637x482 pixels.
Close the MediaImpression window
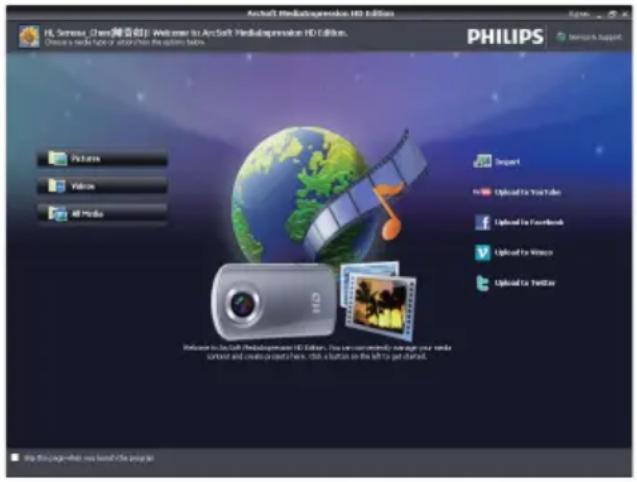624,15
